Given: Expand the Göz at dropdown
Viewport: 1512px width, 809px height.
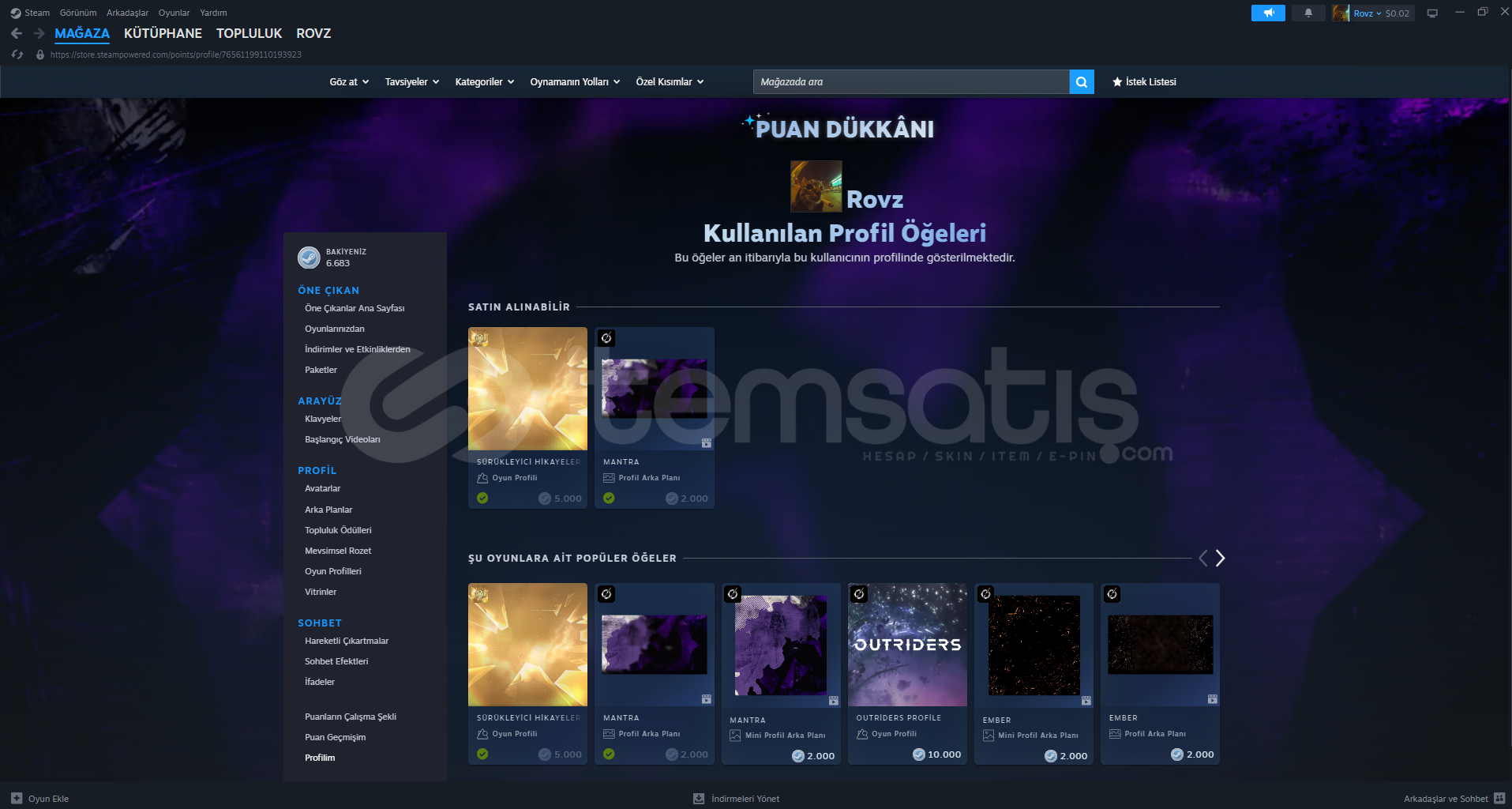Looking at the screenshot, I should [349, 82].
